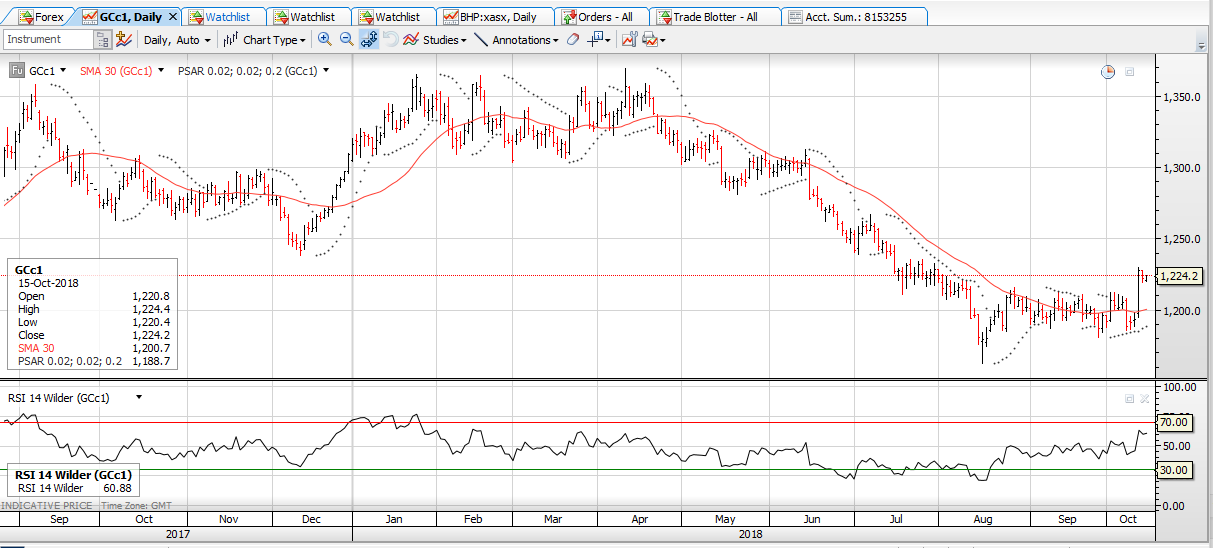
Task: Click the 100.00 RSI axis label
Action: click(x=1178, y=387)
